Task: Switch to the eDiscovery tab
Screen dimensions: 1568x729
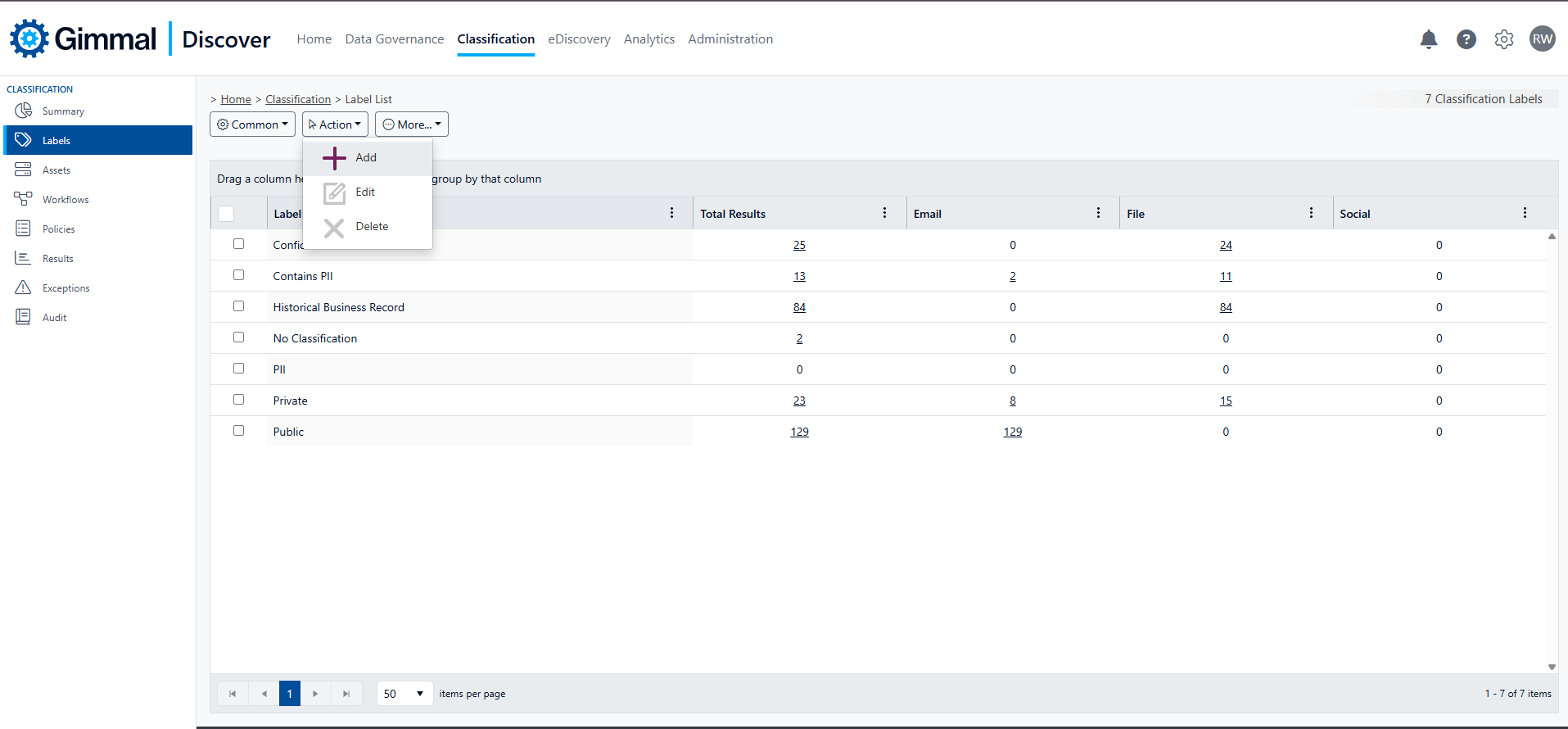Action: coord(579,39)
